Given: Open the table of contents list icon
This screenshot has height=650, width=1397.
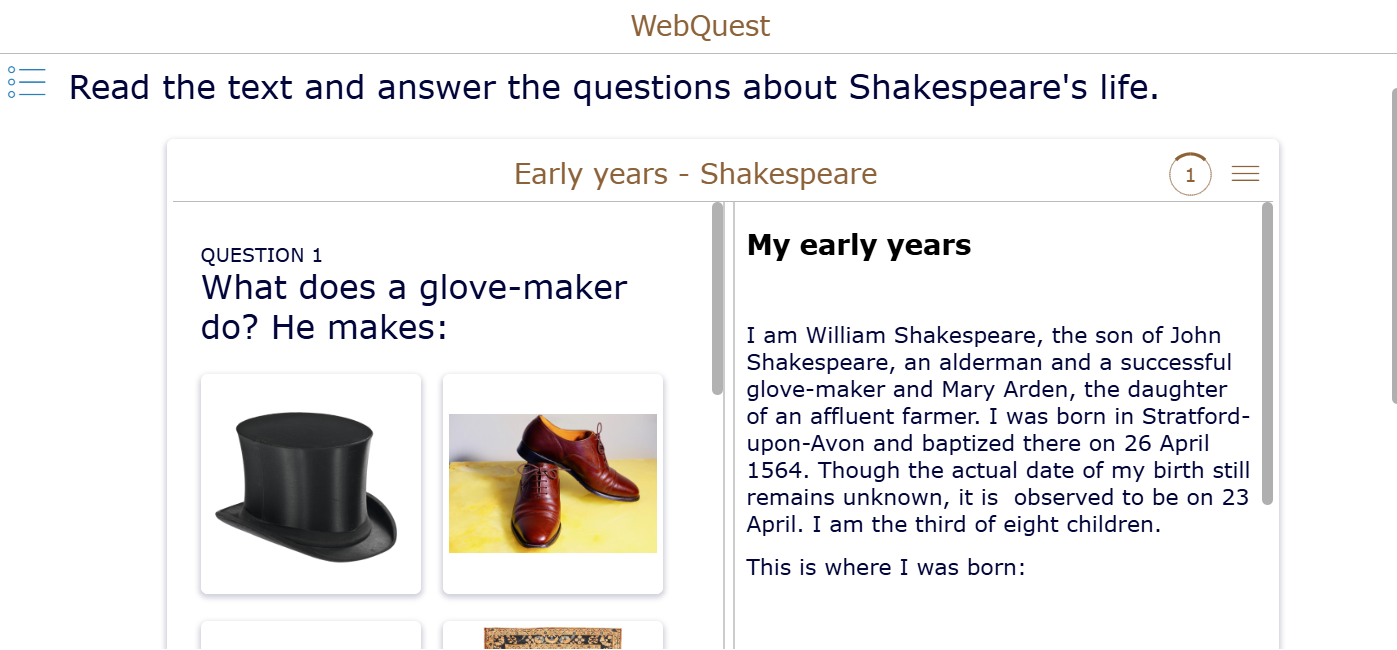Looking at the screenshot, I should pos(27,82).
